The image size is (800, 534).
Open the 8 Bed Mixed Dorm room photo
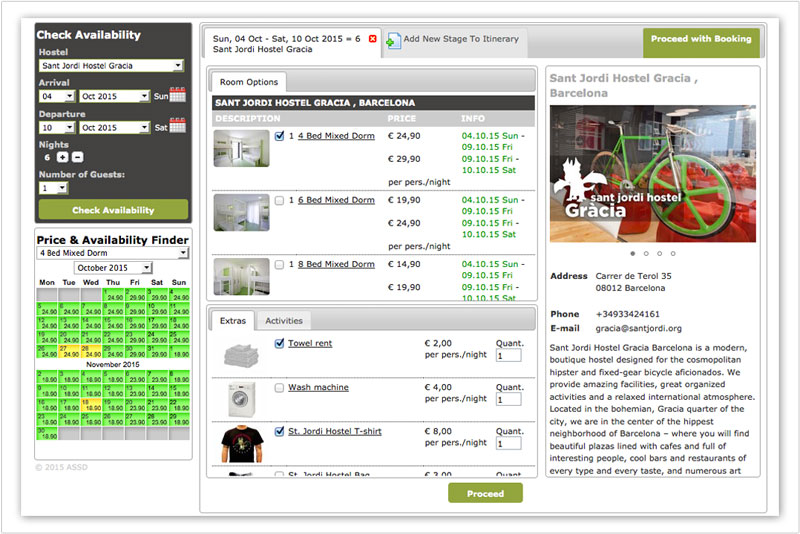pyautogui.click(x=241, y=276)
